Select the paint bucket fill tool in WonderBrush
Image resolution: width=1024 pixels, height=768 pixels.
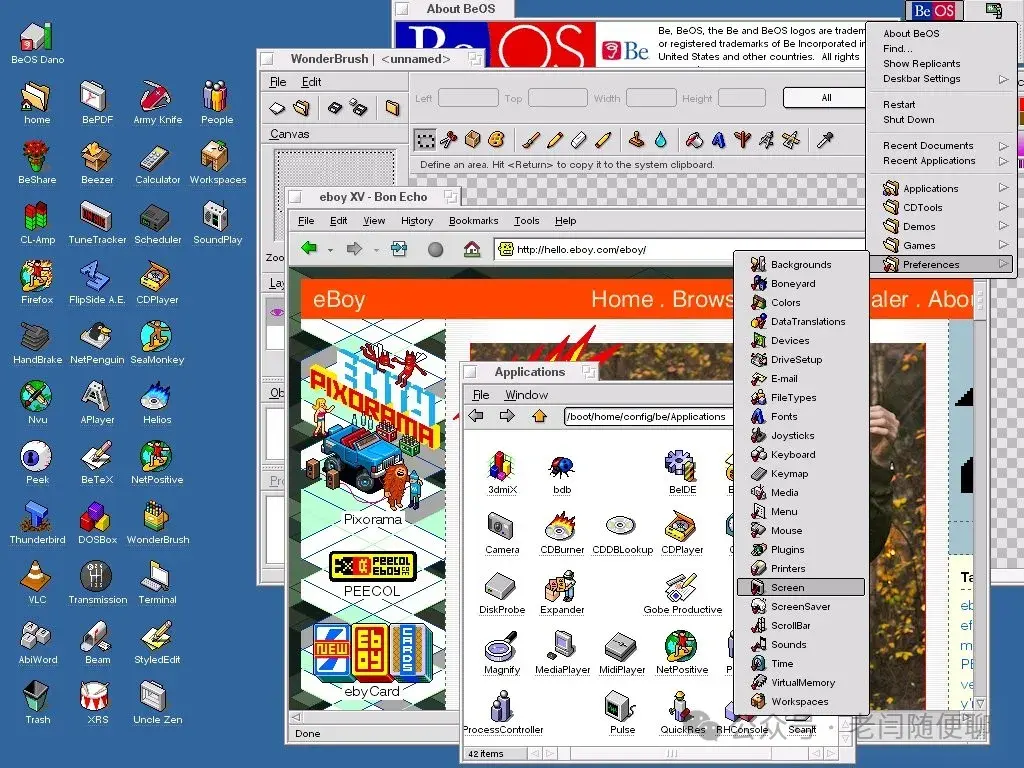(x=693, y=140)
